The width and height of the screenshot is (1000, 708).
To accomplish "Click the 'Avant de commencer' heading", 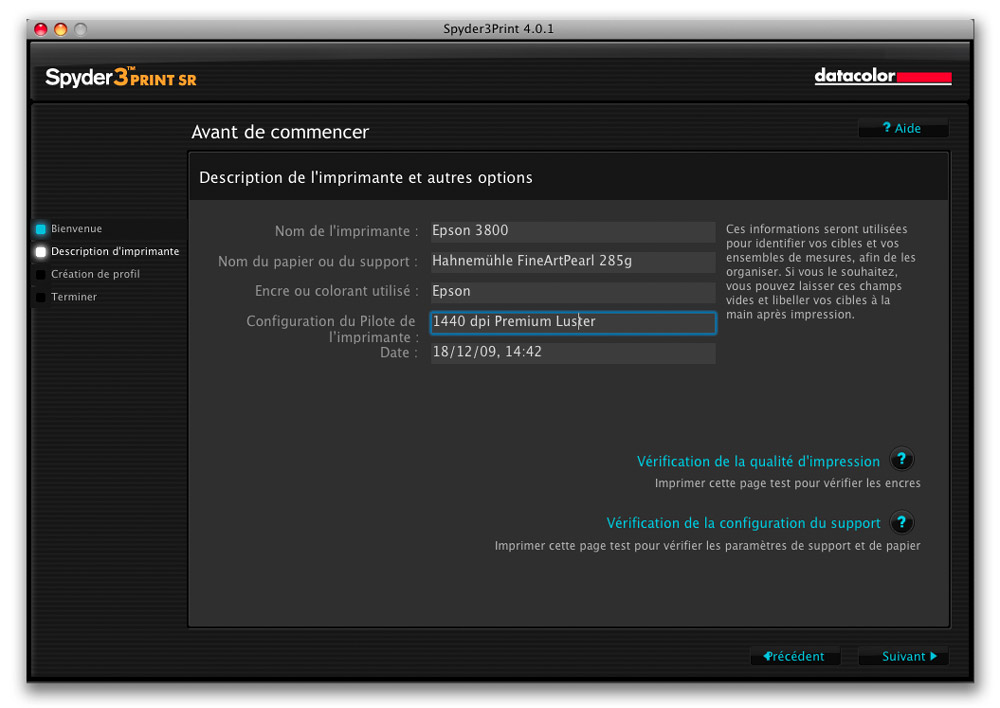I will click(x=280, y=132).
